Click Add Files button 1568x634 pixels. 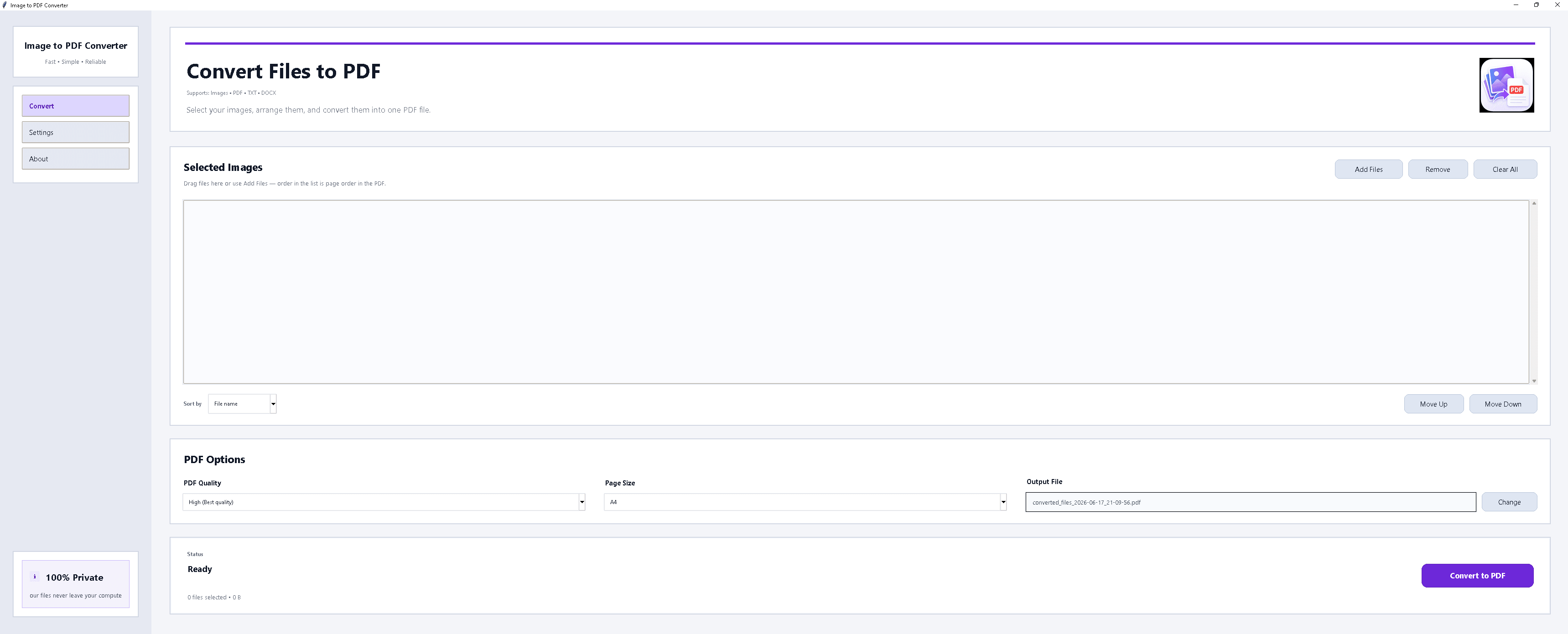point(1368,169)
